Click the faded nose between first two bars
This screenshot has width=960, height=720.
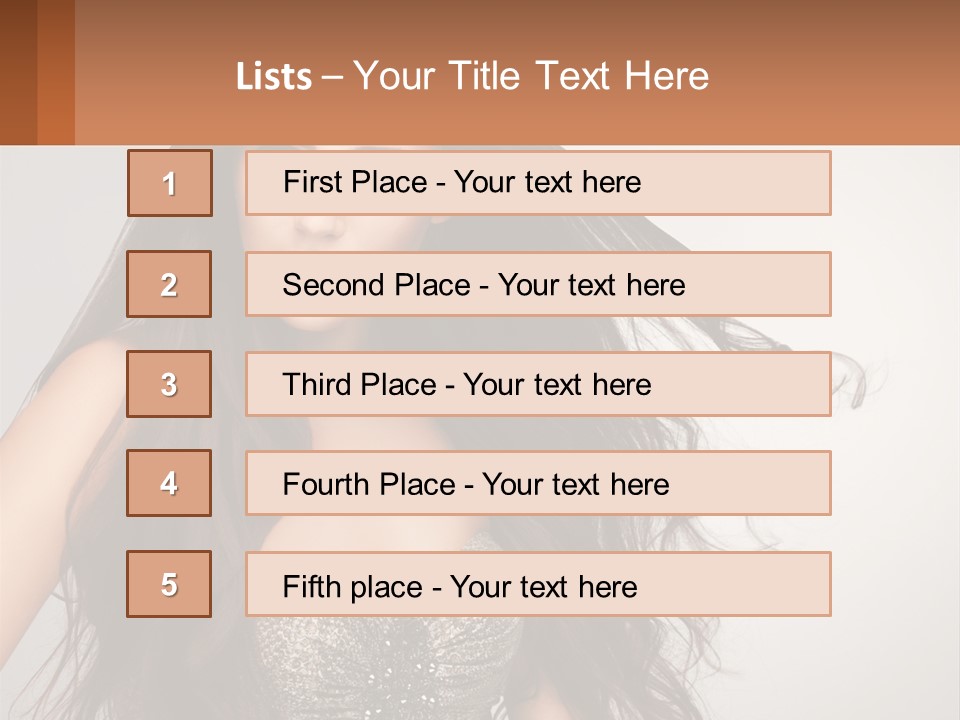(322, 228)
